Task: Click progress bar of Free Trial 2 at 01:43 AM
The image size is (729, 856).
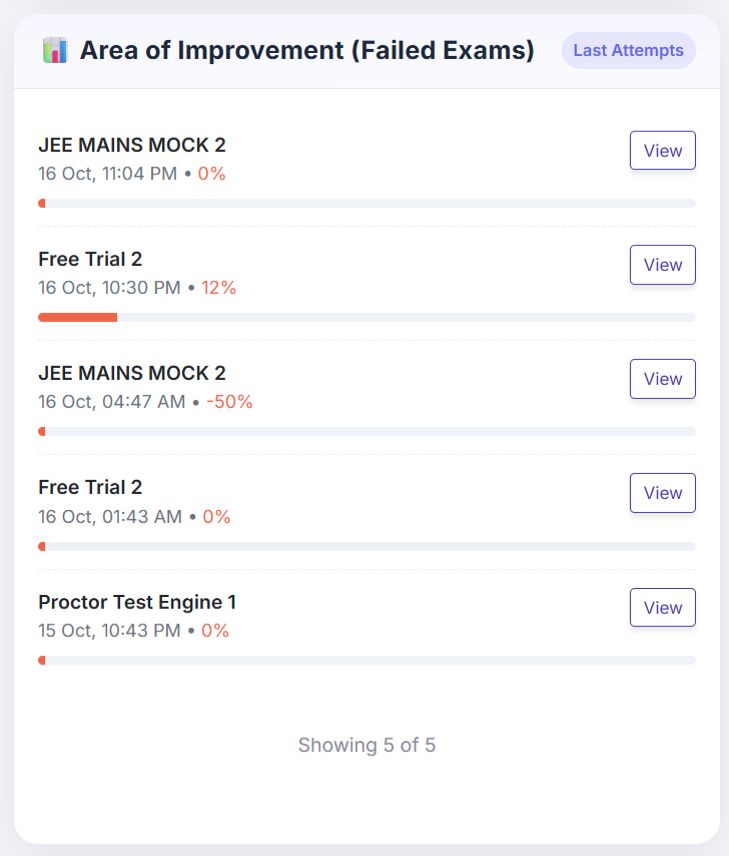Action: 366,546
